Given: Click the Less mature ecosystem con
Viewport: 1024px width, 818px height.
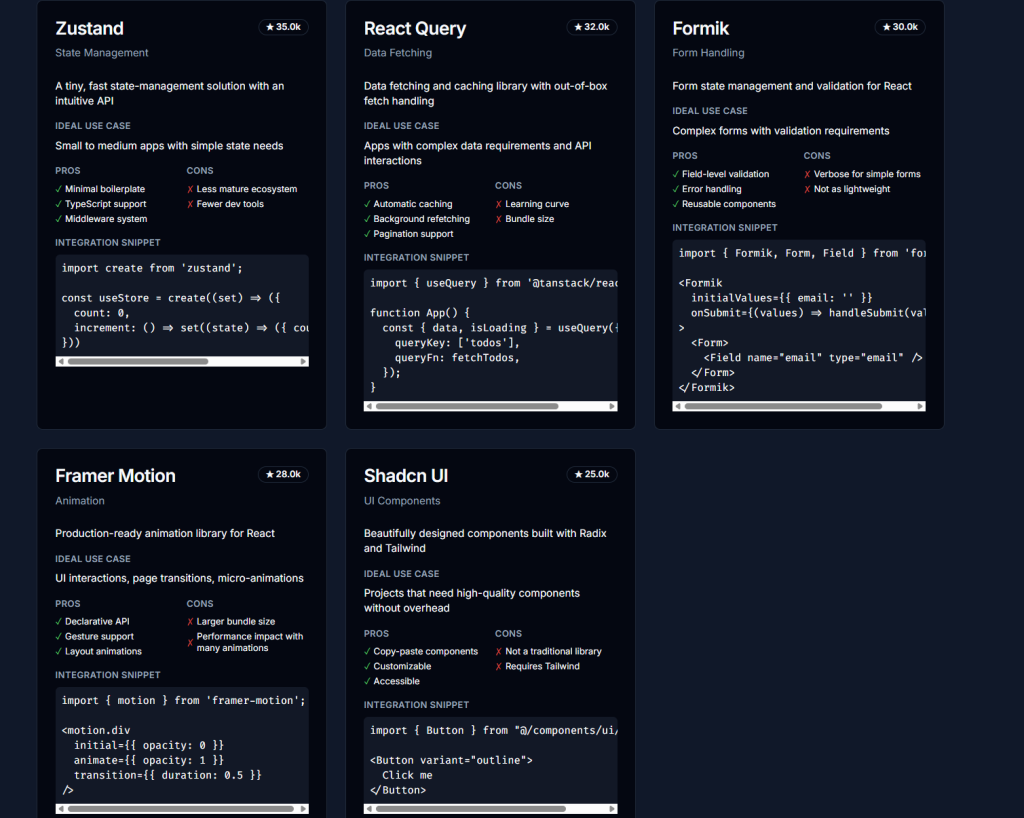Looking at the screenshot, I should [x=242, y=189].
